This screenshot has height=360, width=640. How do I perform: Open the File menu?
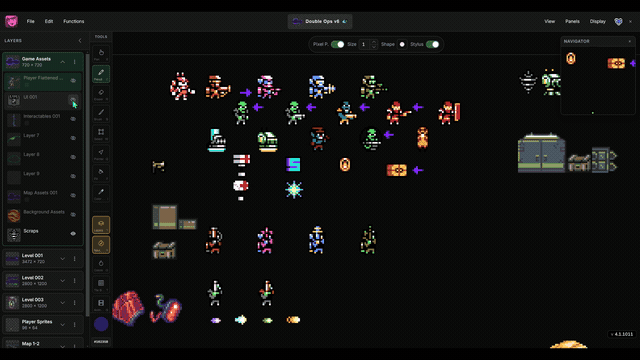point(31,21)
